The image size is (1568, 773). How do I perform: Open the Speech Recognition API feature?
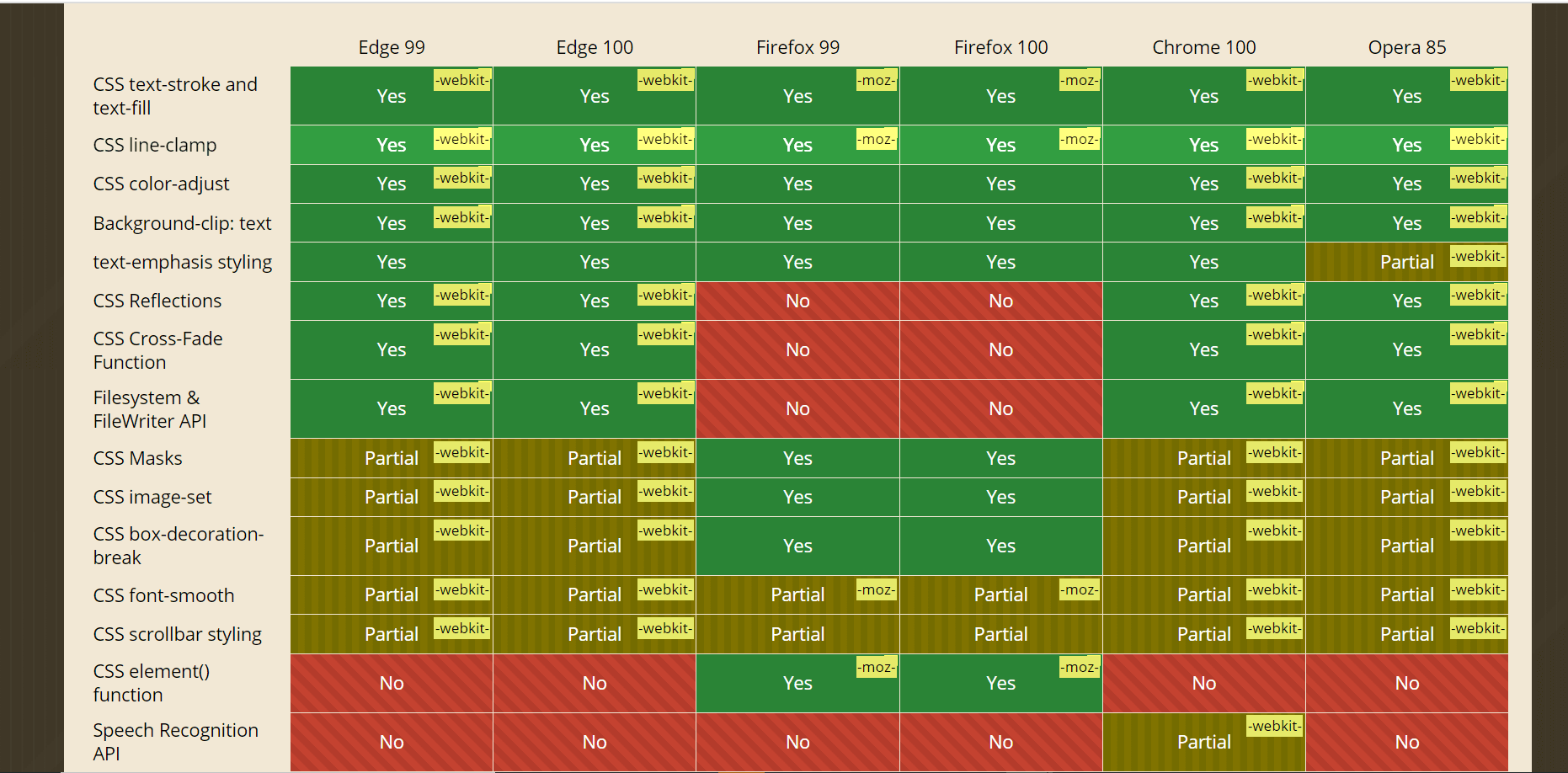coord(175,742)
